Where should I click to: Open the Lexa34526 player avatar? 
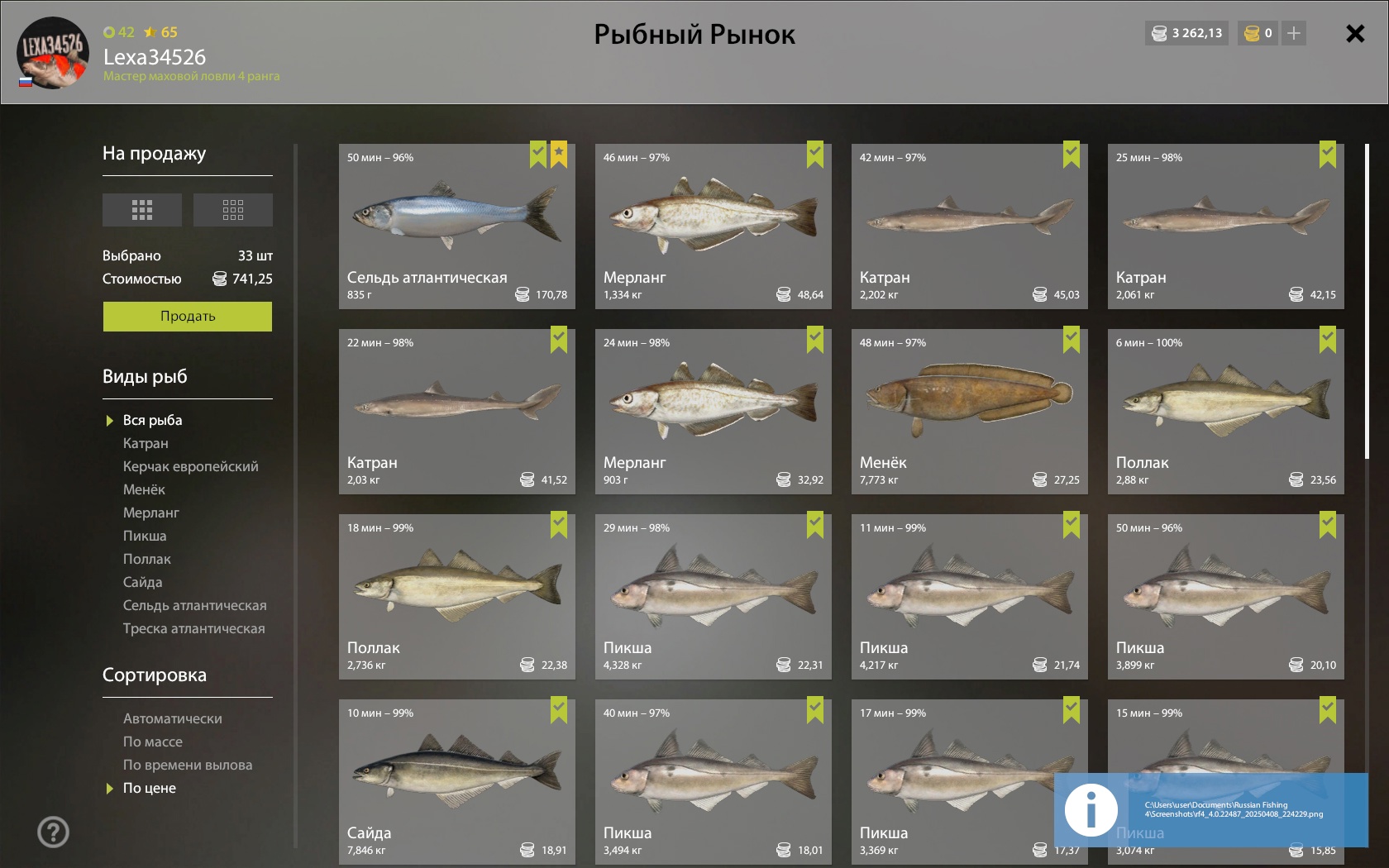pyautogui.click(x=53, y=53)
